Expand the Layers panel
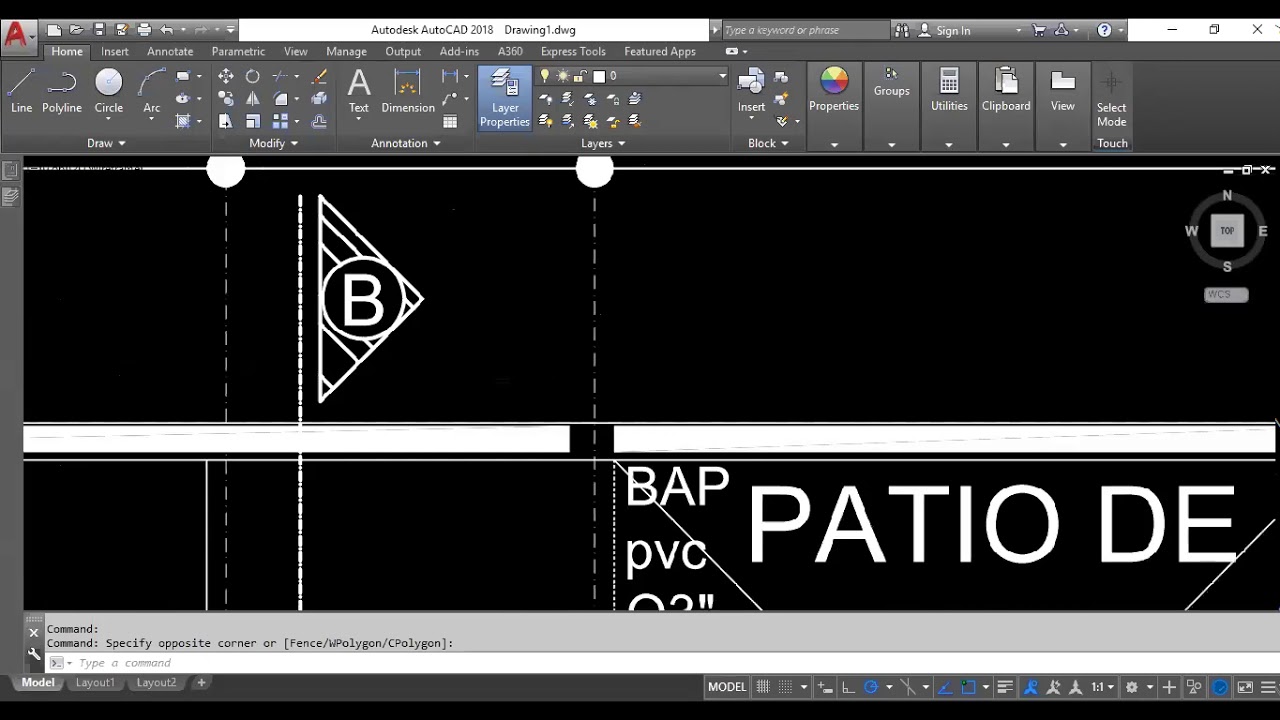1280x720 pixels. pos(603,143)
